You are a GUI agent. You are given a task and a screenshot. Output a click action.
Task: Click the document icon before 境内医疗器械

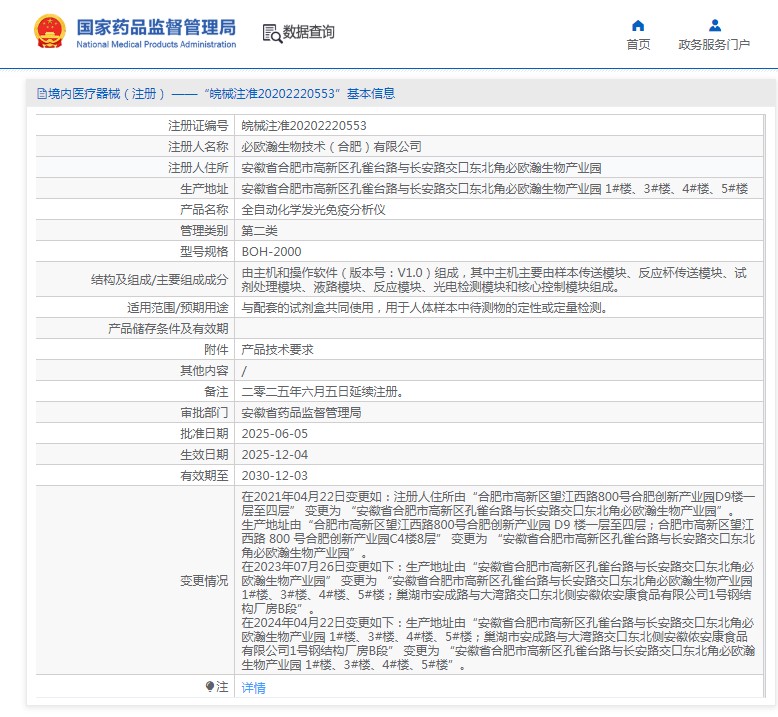pyautogui.click(x=41, y=94)
